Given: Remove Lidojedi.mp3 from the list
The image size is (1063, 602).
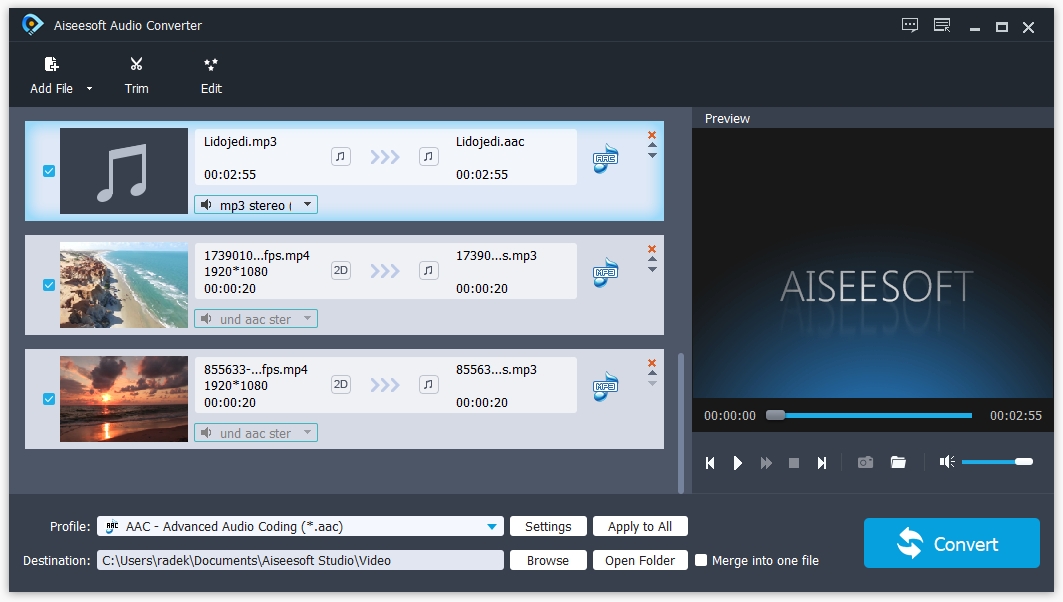Looking at the screenshot, I should (x=652, y=135).
